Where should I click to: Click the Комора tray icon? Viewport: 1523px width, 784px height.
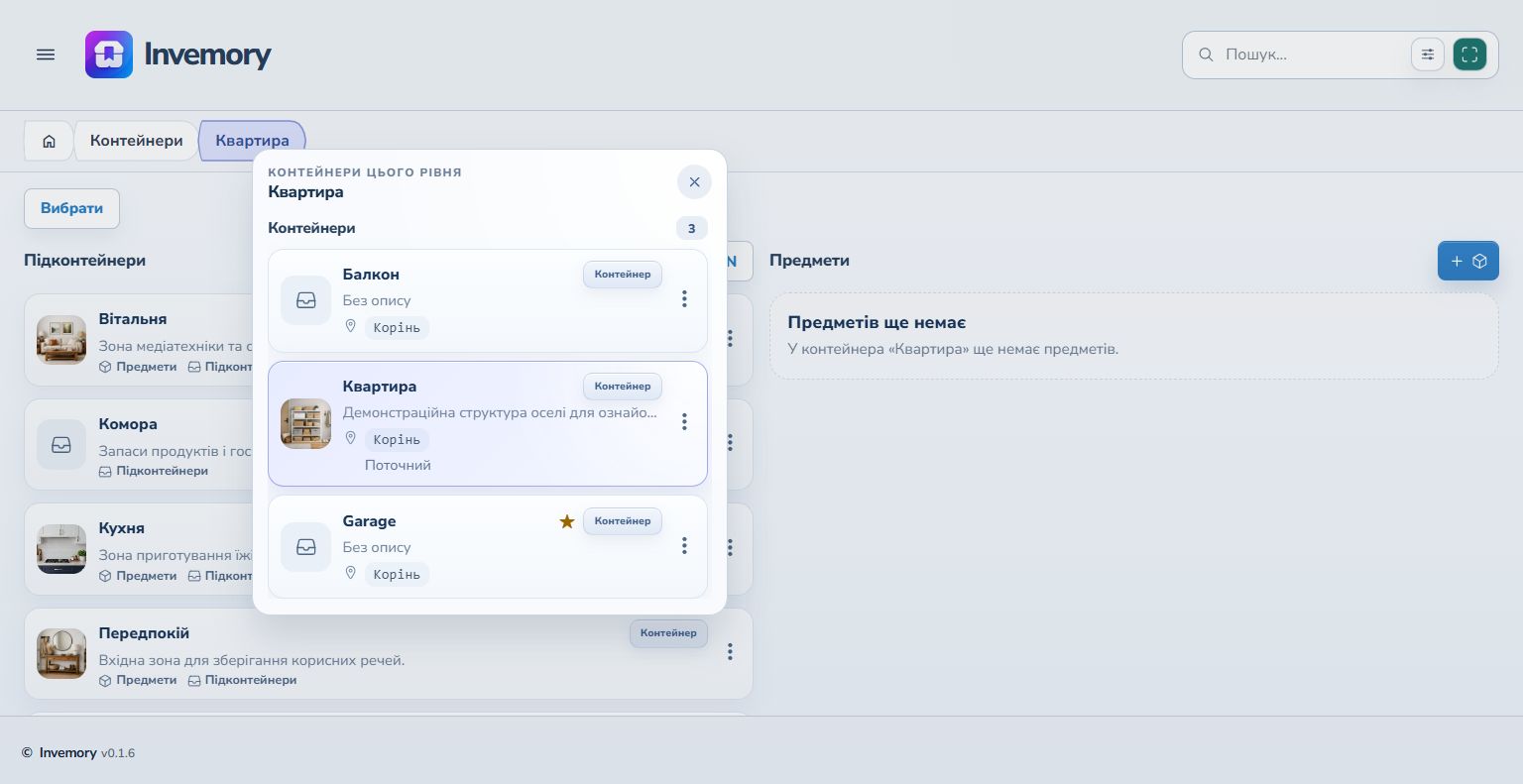61,445
